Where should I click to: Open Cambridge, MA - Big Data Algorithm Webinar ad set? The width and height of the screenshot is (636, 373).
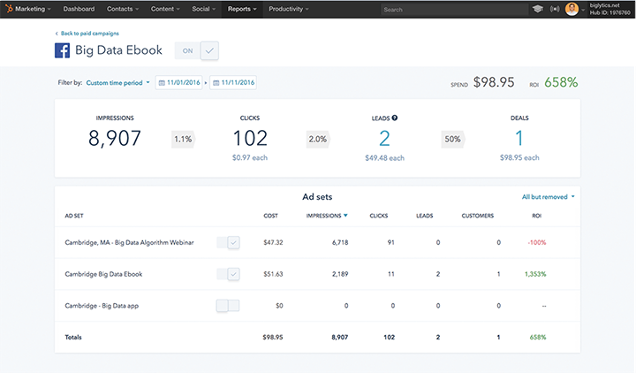tap(129, 242)
